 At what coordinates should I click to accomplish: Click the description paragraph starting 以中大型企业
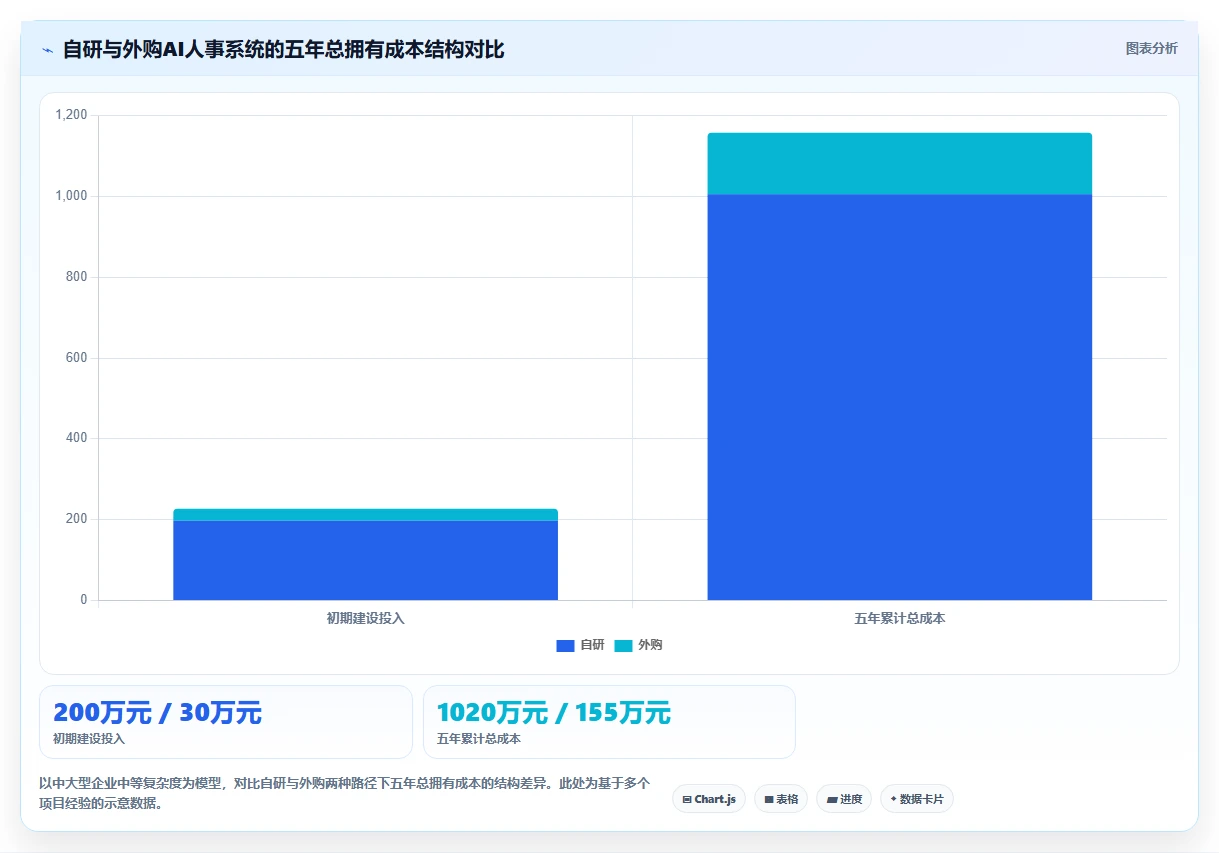pyautogui.click(x=345, y=793)
